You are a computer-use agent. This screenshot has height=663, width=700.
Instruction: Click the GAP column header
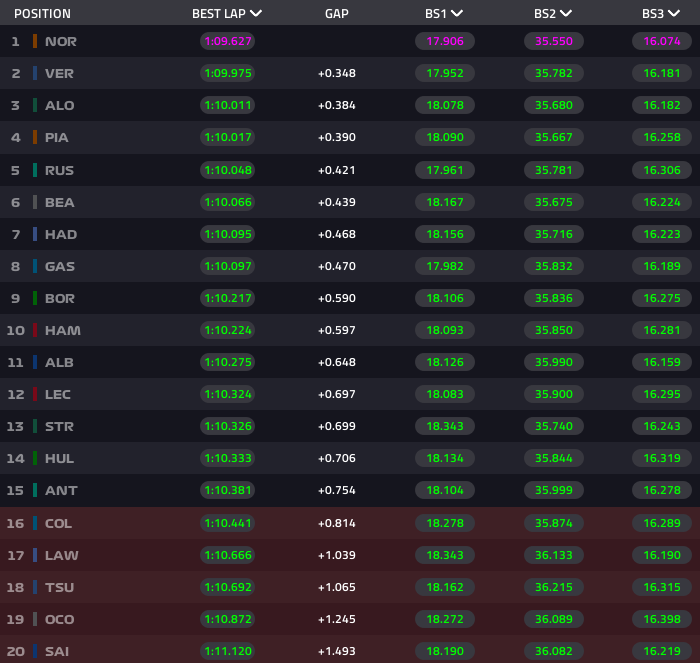pos(337,14)
